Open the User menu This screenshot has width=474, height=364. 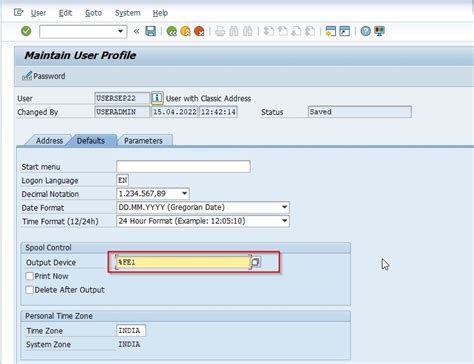[38, 13]
